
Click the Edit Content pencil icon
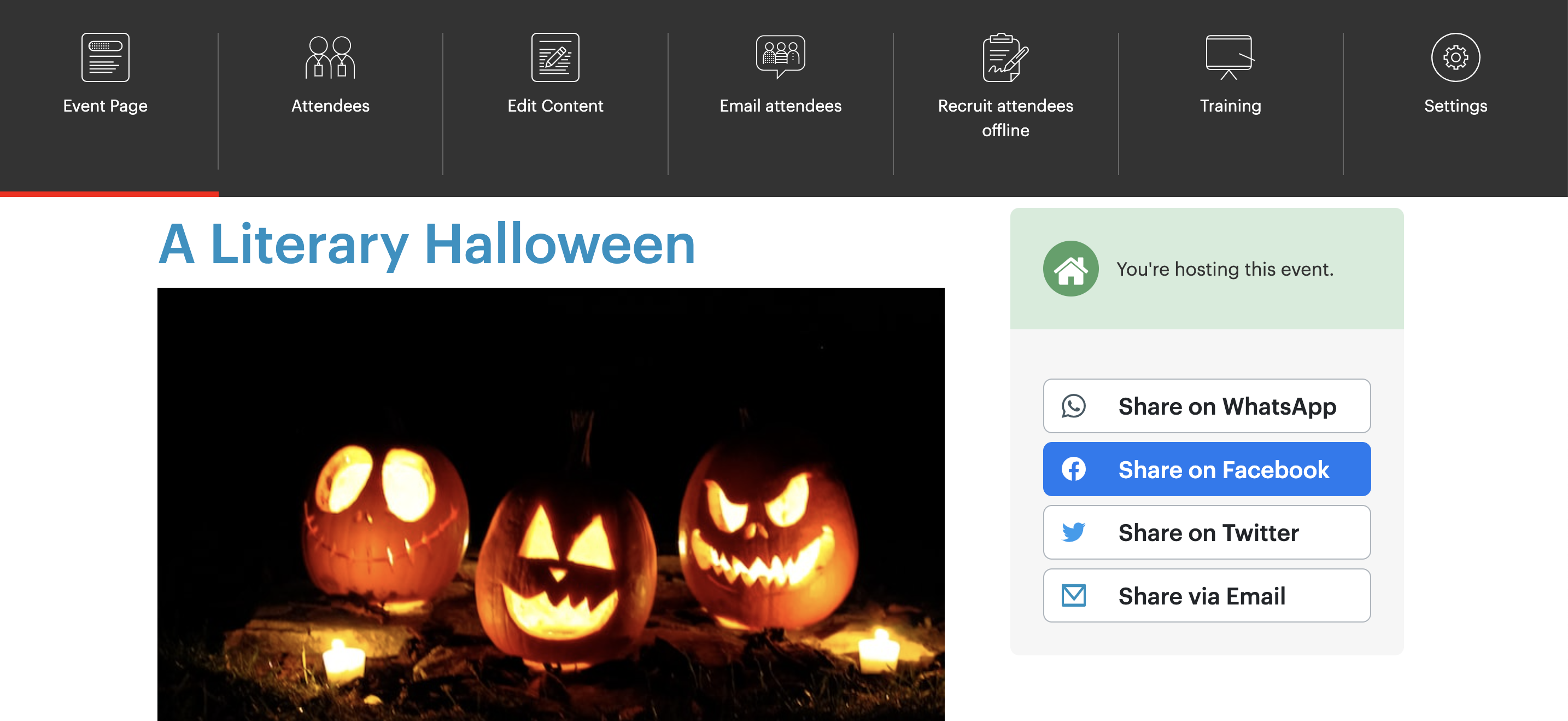click(555, 57)
